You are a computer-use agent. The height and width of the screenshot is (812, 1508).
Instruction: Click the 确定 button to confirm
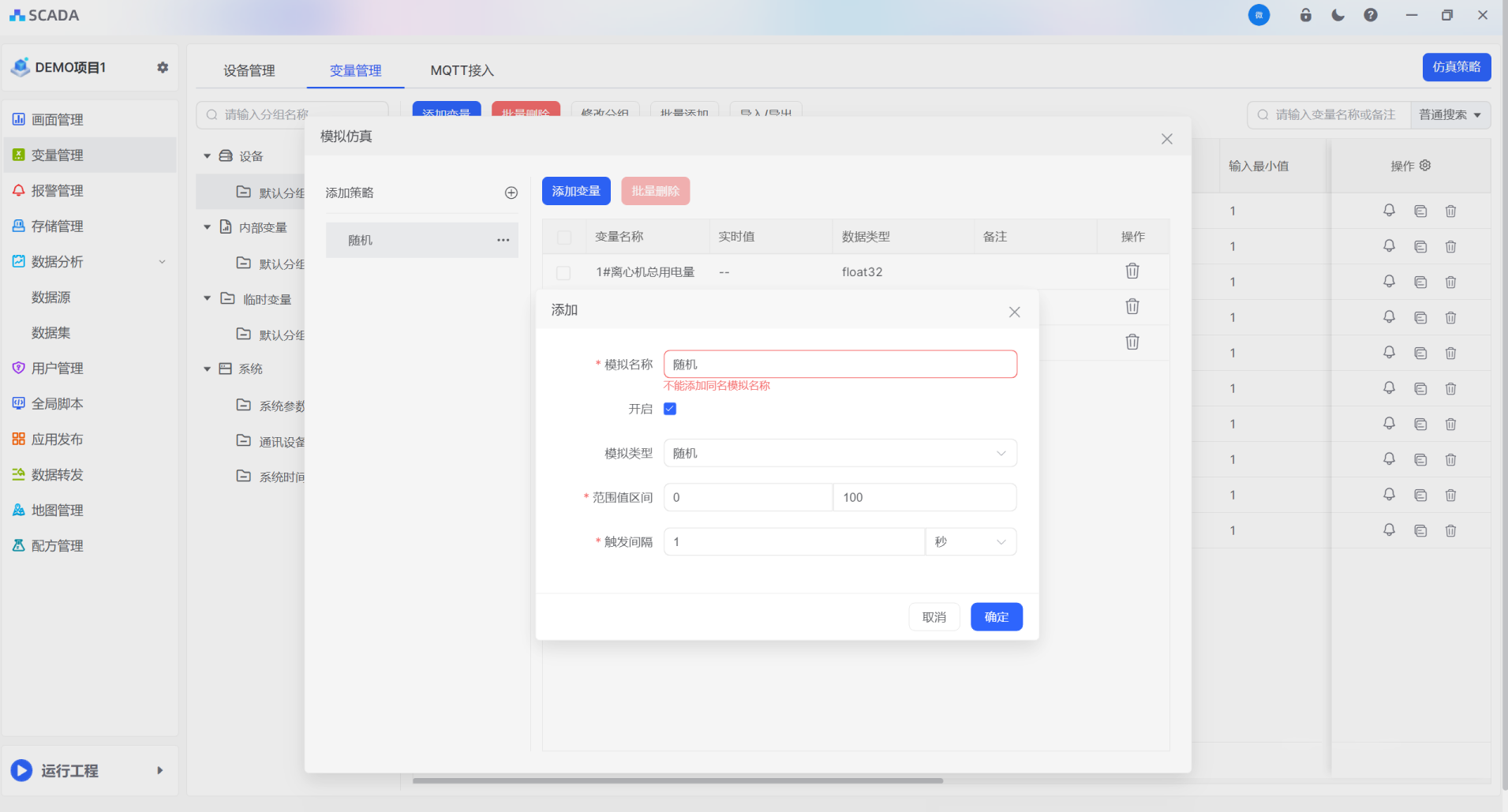pyautogui.click(x=996, y=617)
